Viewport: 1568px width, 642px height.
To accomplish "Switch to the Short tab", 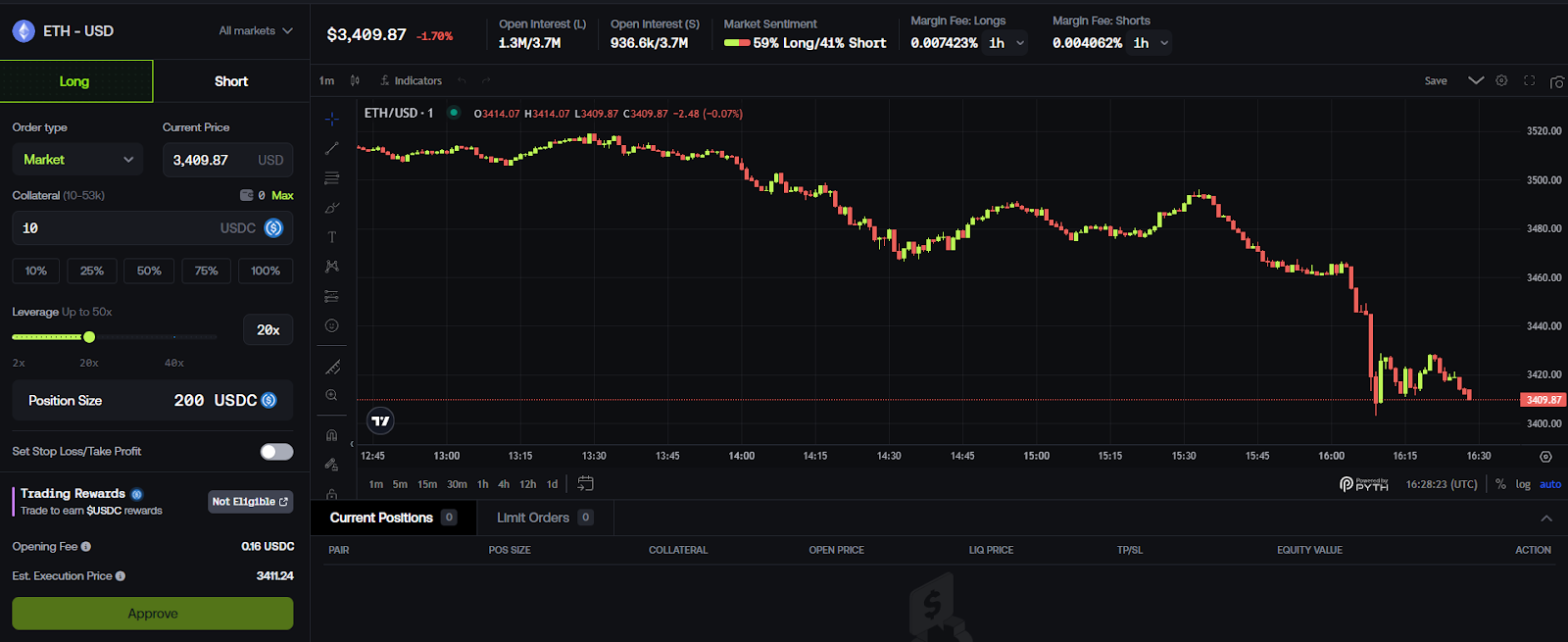I will pyautogui.click(x=231, y=81).
